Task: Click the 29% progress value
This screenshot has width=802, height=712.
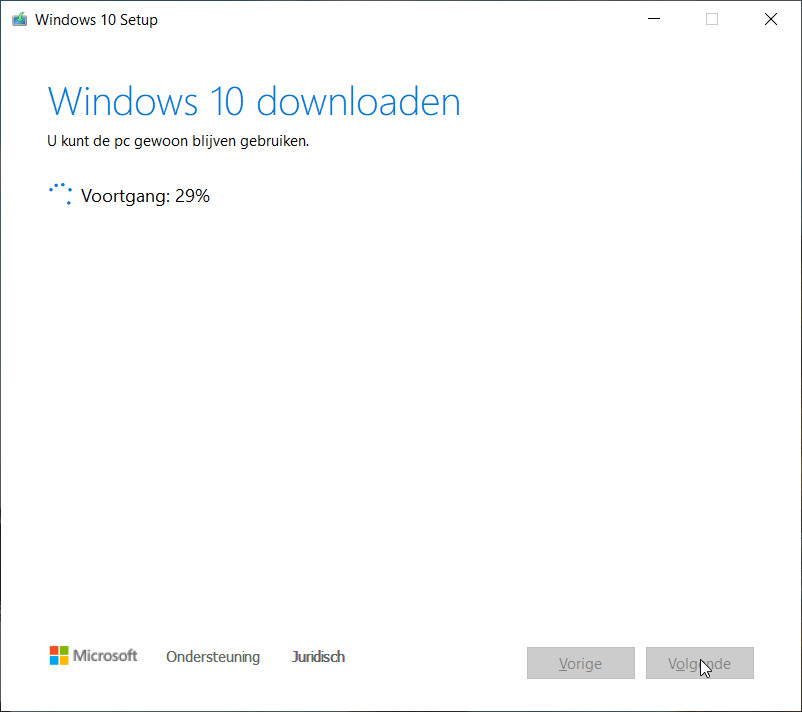Action: click(192, 196)
